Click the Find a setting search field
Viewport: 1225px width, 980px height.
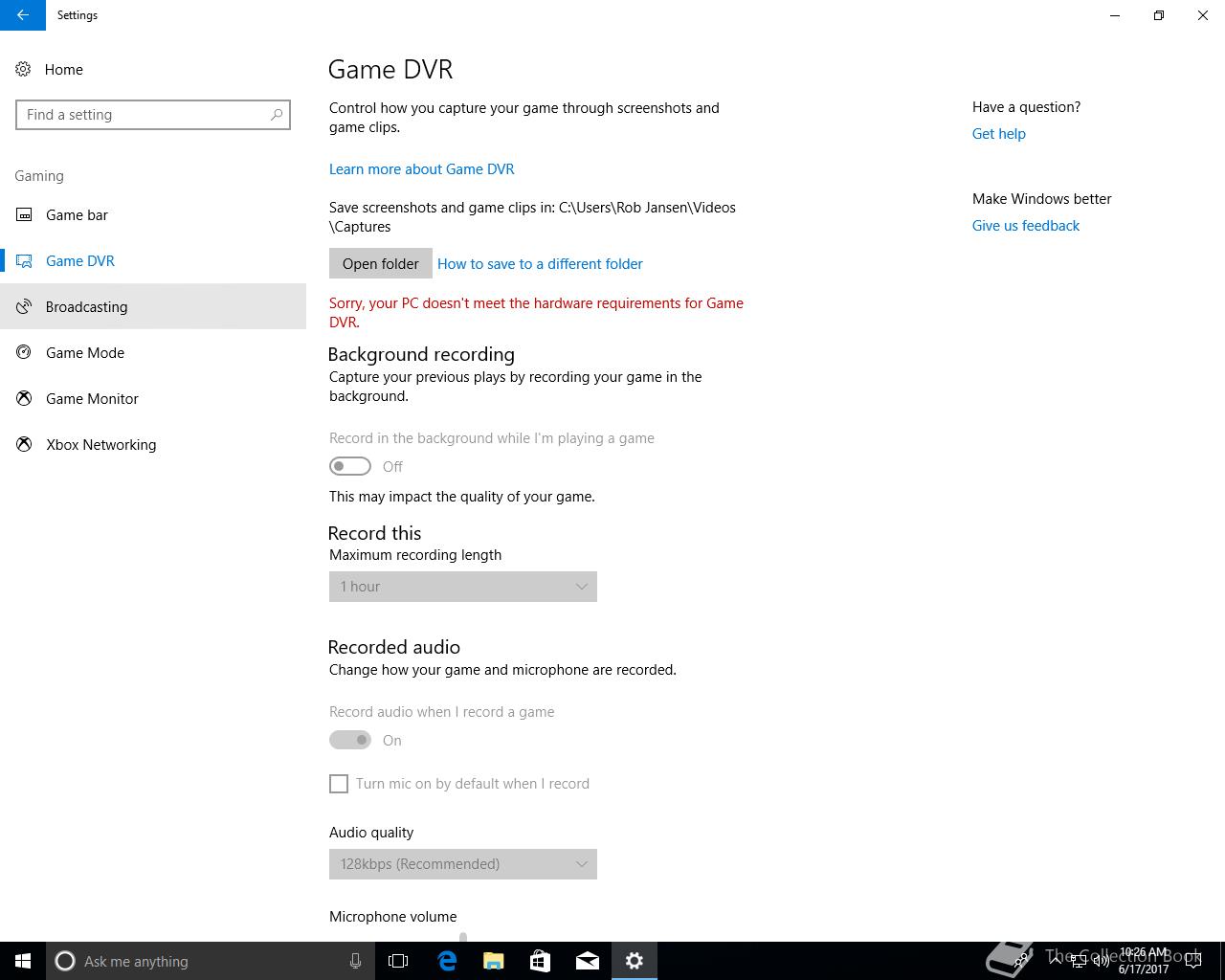click(x=153, y=115)
